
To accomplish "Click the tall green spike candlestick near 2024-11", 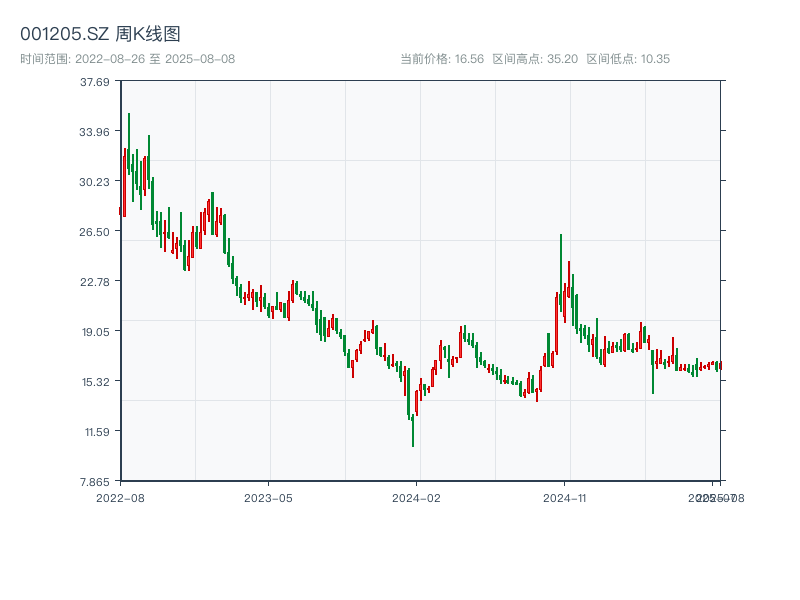I will pos(561,273).
